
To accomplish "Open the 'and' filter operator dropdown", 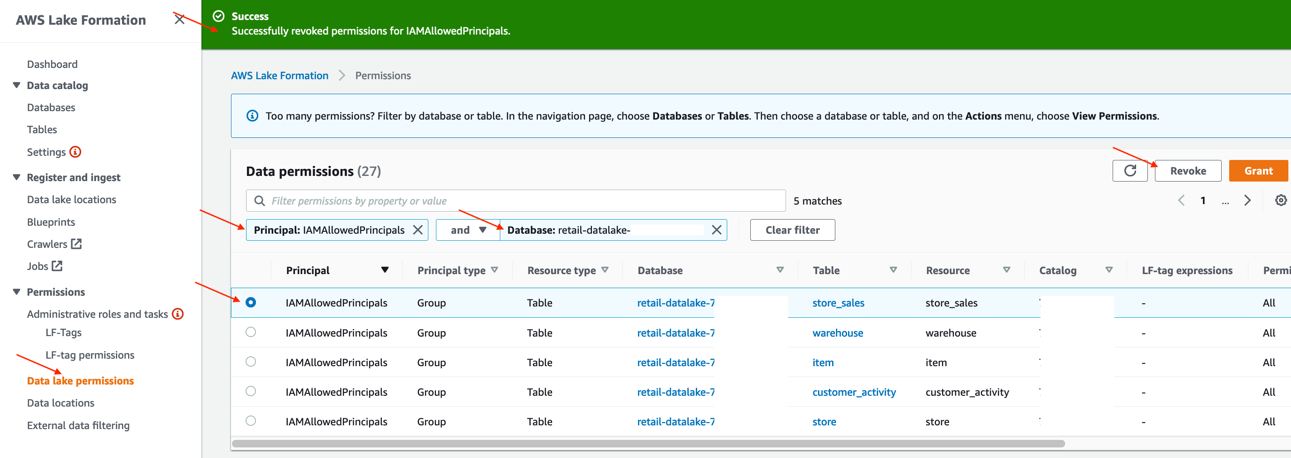I will [x=467, y=230].
